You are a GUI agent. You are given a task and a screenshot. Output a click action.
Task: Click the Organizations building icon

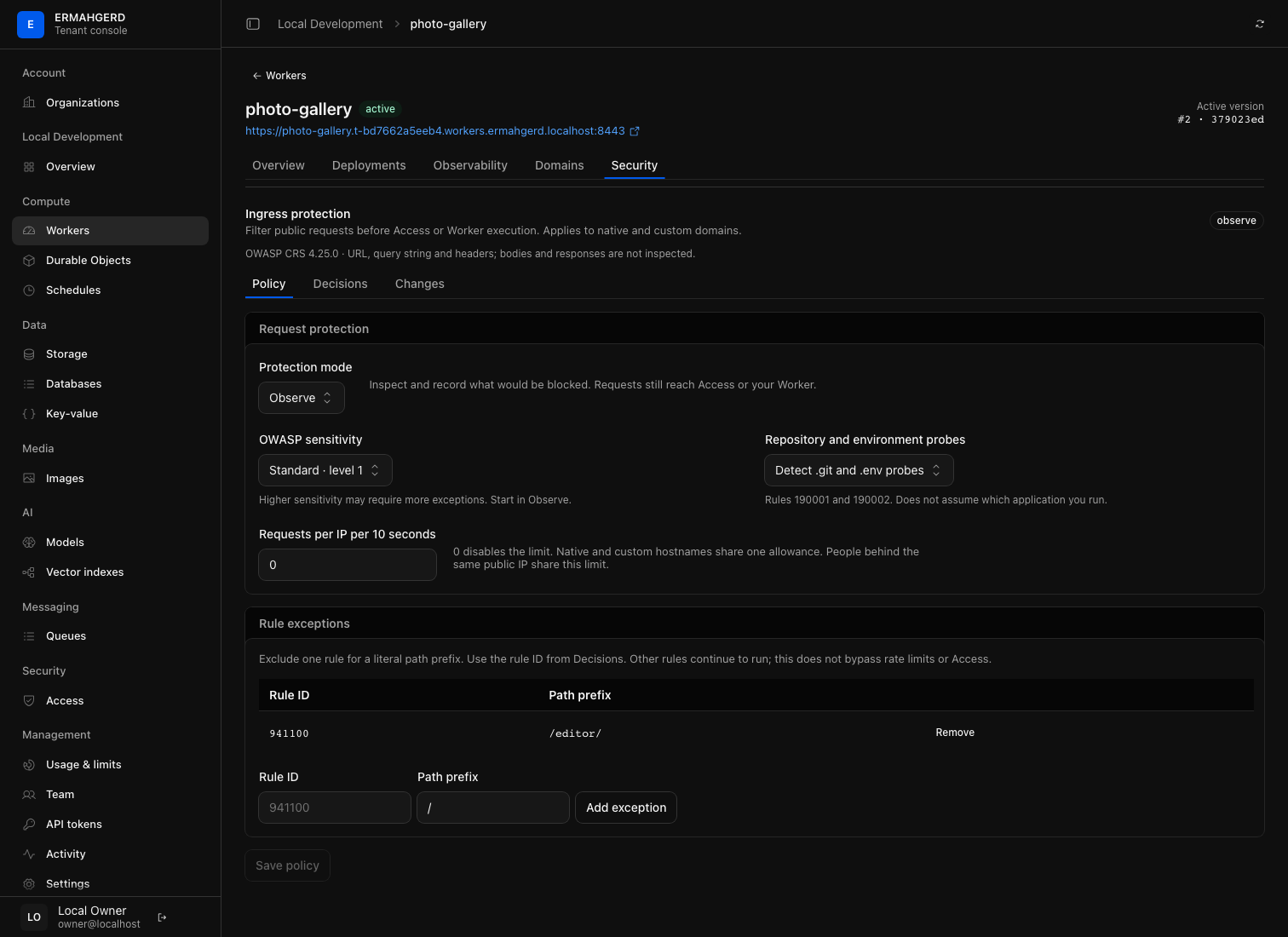click(x=29, y=103)
